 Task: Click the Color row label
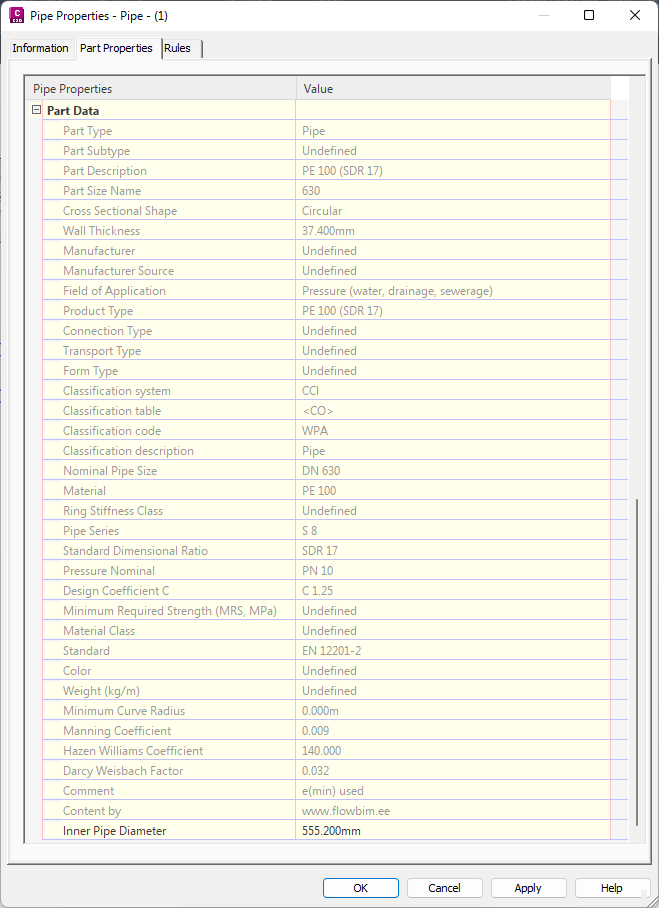(77, 671)
